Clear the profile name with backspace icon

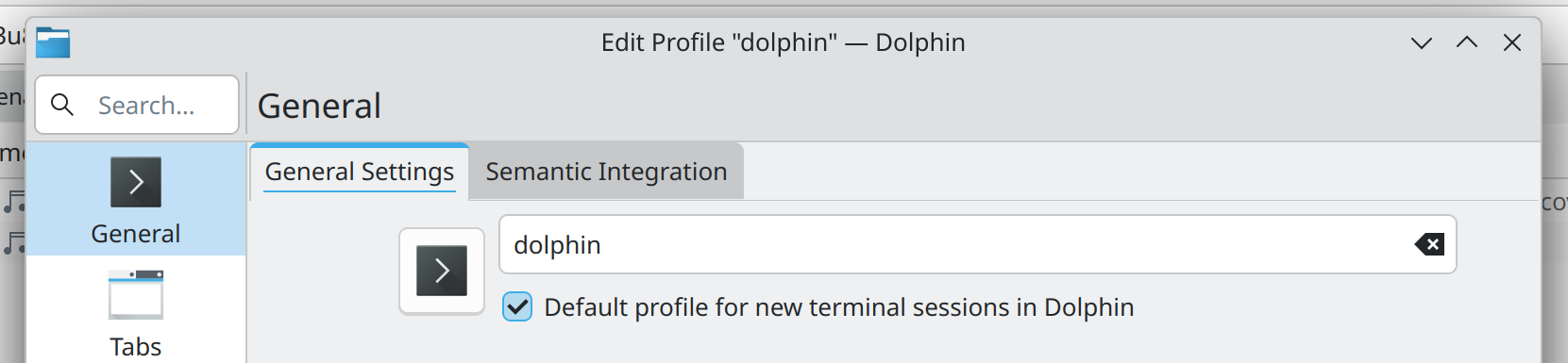tap(1429, 245)
